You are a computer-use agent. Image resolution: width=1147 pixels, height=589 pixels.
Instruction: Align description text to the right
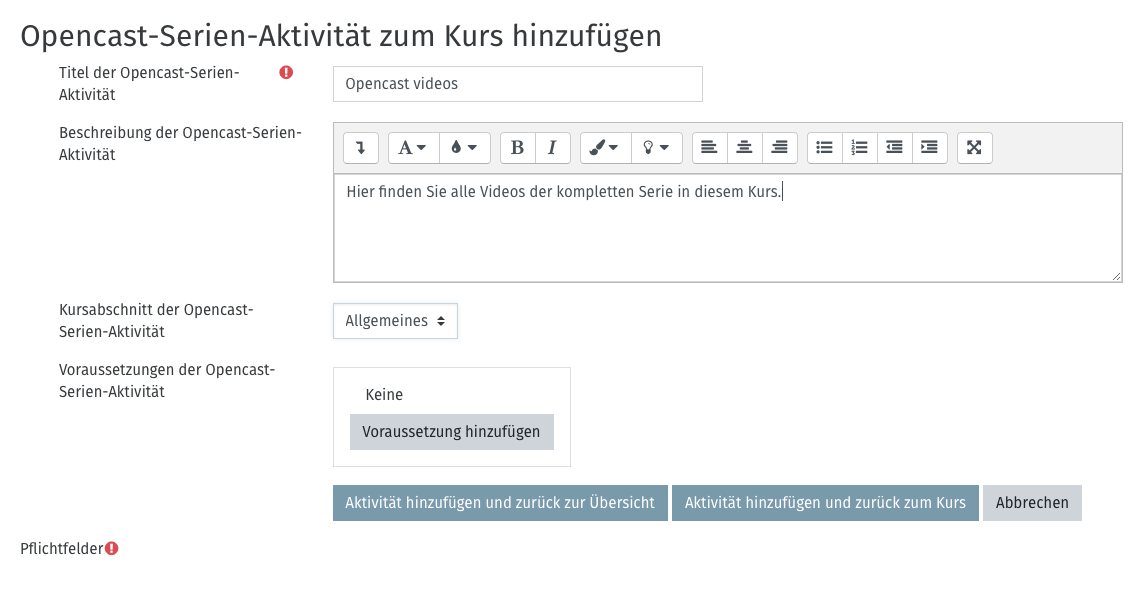click(x=779, y=148)
